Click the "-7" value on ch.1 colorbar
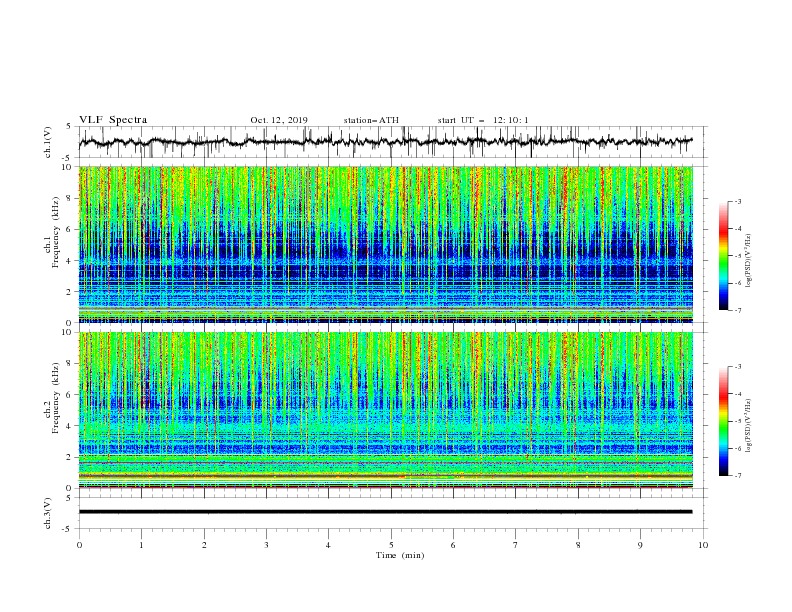This screenshot has height=612, width=792. (x=738, y=311)
